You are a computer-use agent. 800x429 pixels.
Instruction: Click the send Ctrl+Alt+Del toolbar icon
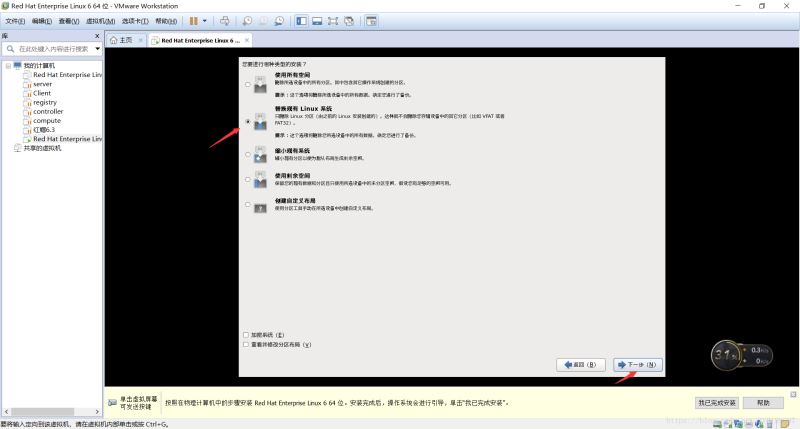pos(224,20)
